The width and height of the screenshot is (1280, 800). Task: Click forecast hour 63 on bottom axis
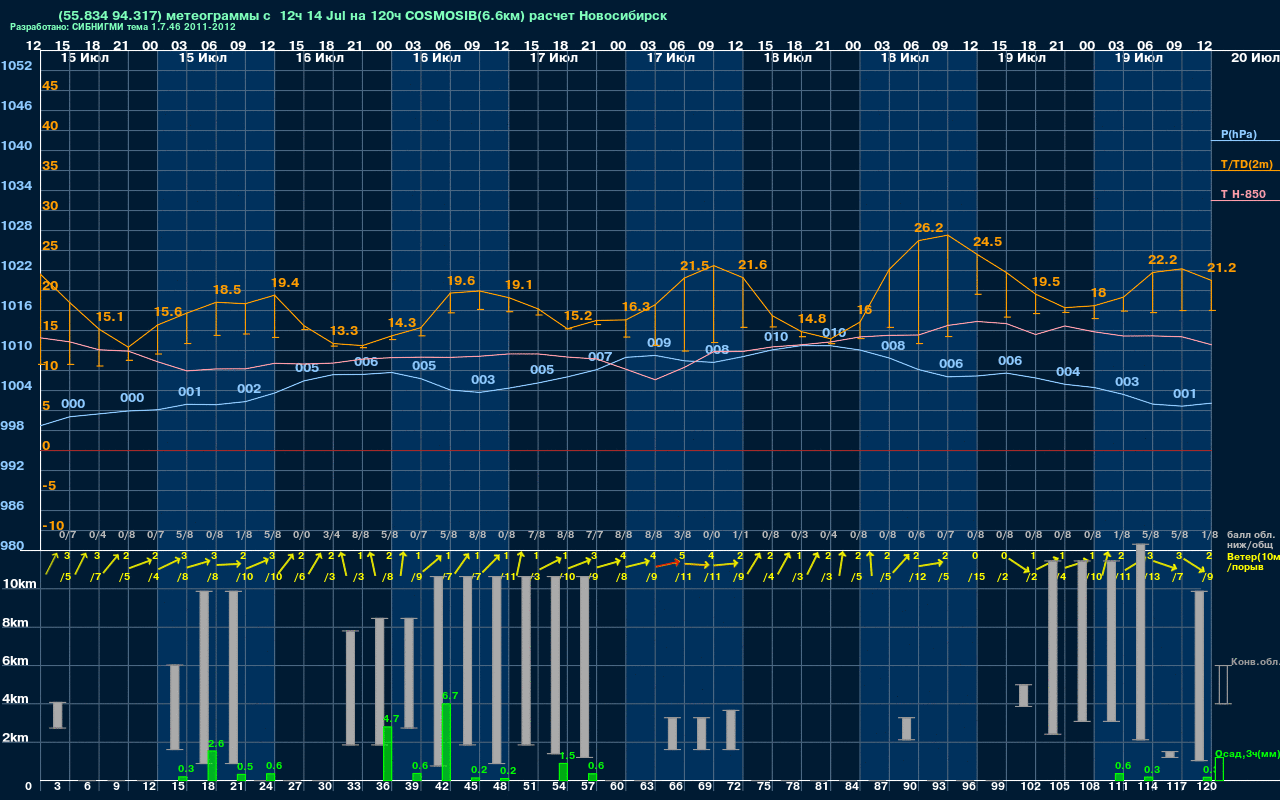tap(648, 788)
